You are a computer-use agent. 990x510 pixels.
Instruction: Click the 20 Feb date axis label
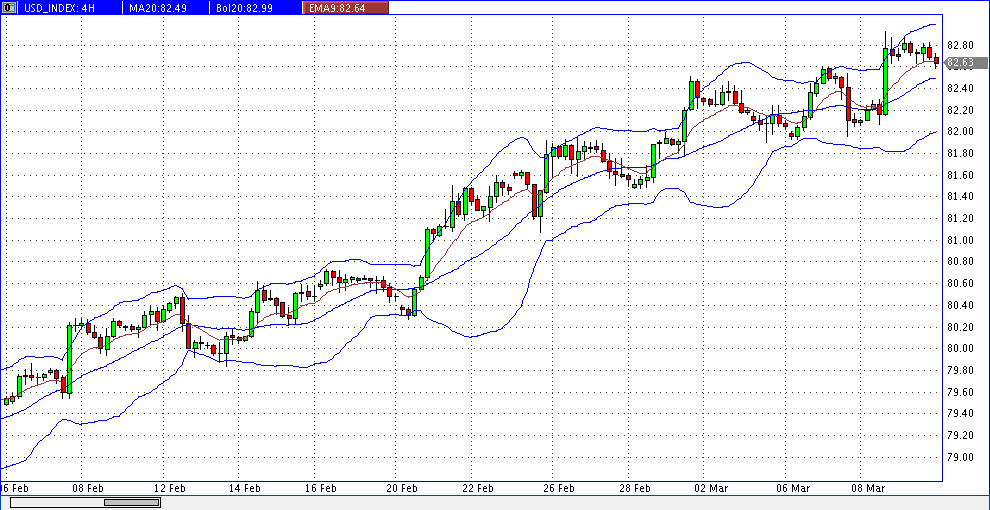point(402,488)
